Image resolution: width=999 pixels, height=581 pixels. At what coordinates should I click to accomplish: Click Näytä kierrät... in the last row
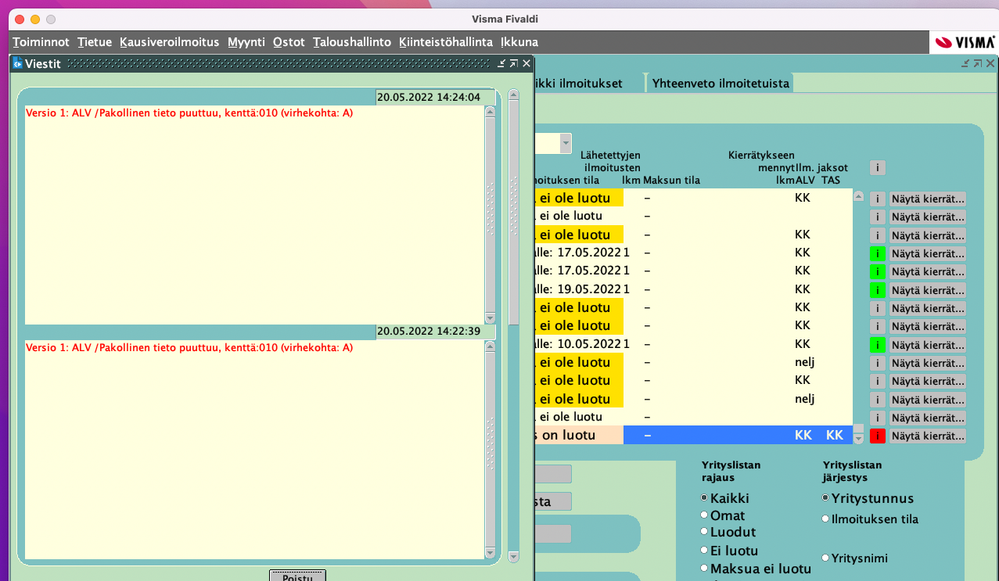(927, 436)
